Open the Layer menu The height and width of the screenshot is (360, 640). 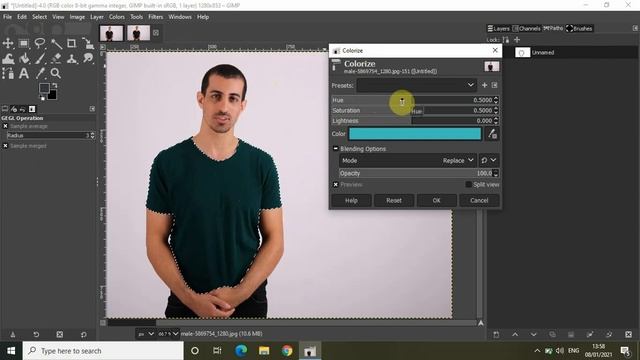point(97,17)
